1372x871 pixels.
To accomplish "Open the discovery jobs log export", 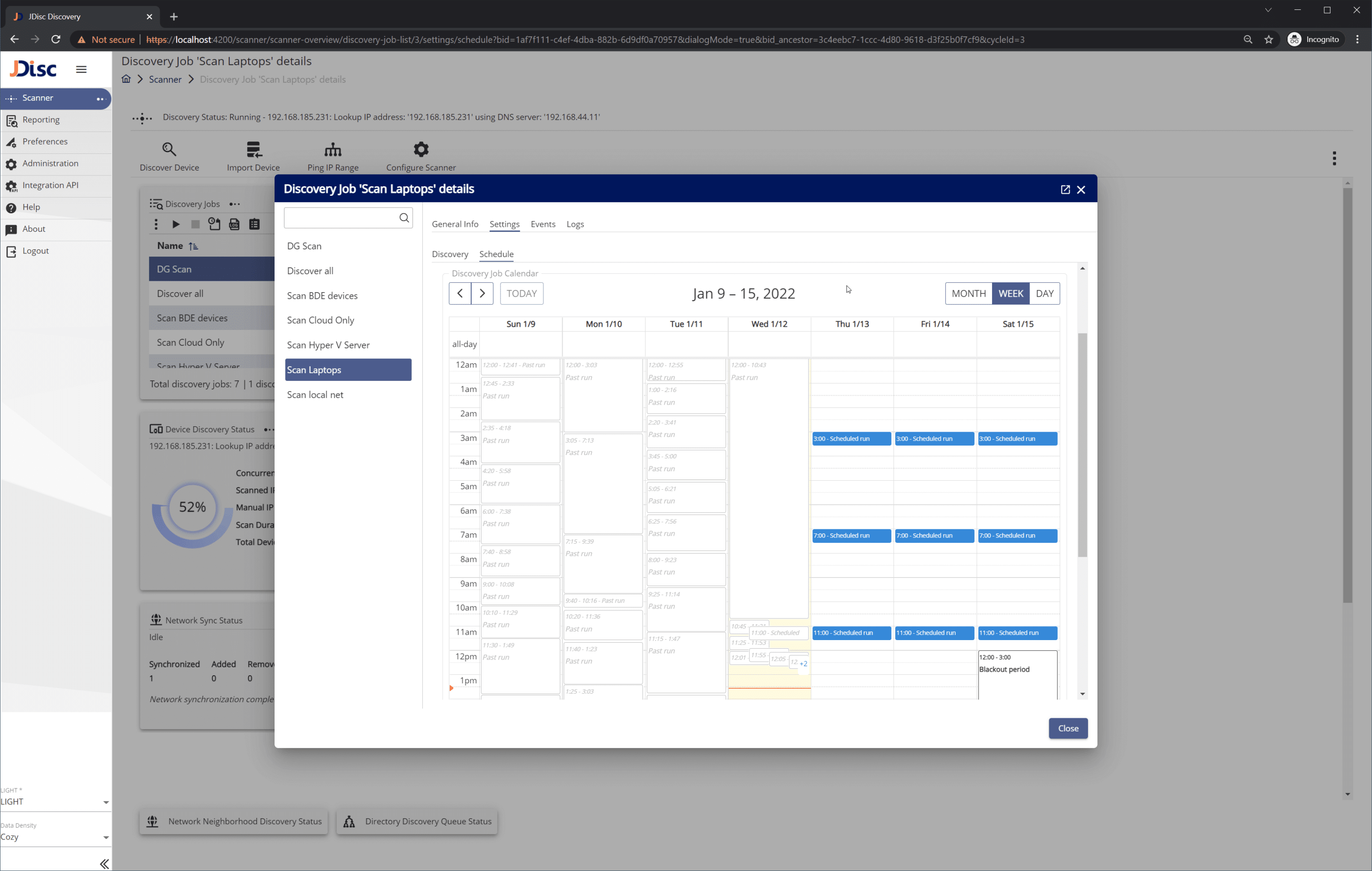I will click(234, 225).
